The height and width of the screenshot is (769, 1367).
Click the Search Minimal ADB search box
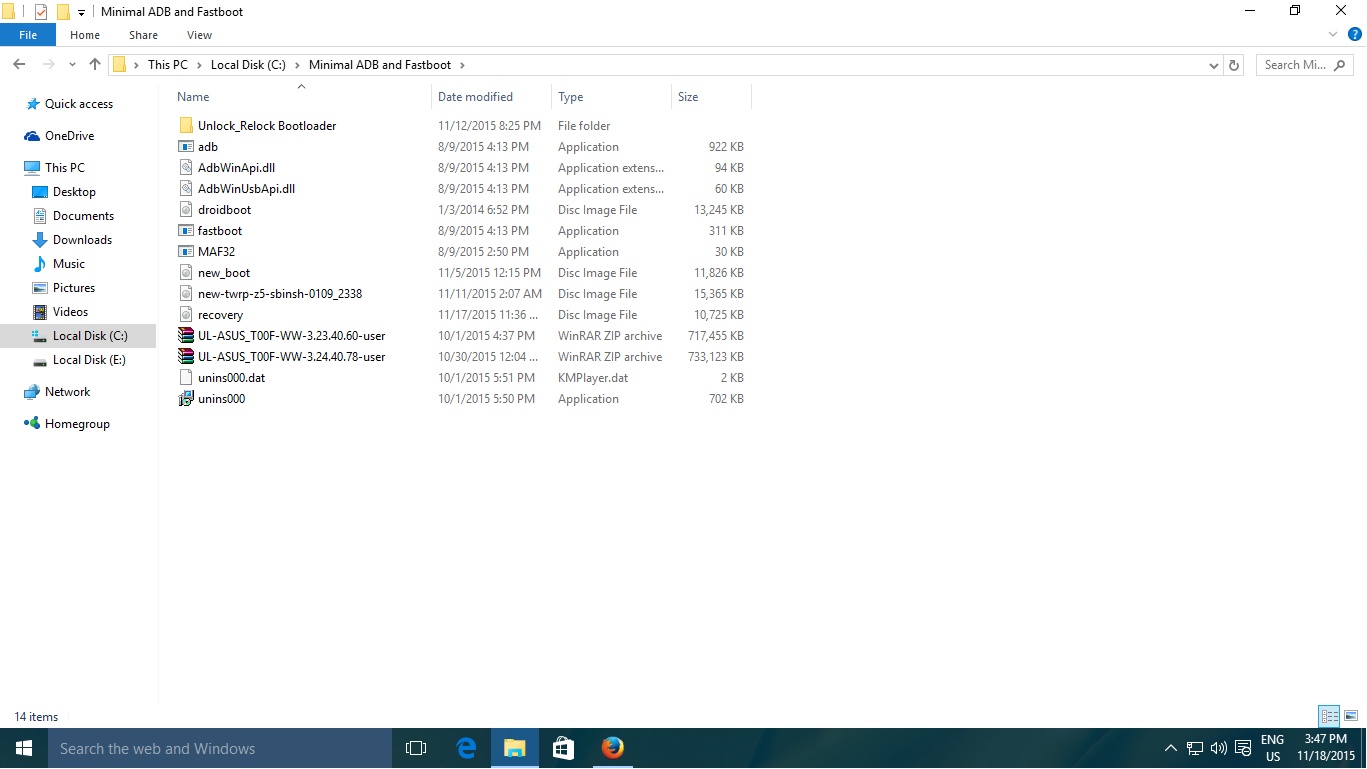click(x=1304, y=65)
